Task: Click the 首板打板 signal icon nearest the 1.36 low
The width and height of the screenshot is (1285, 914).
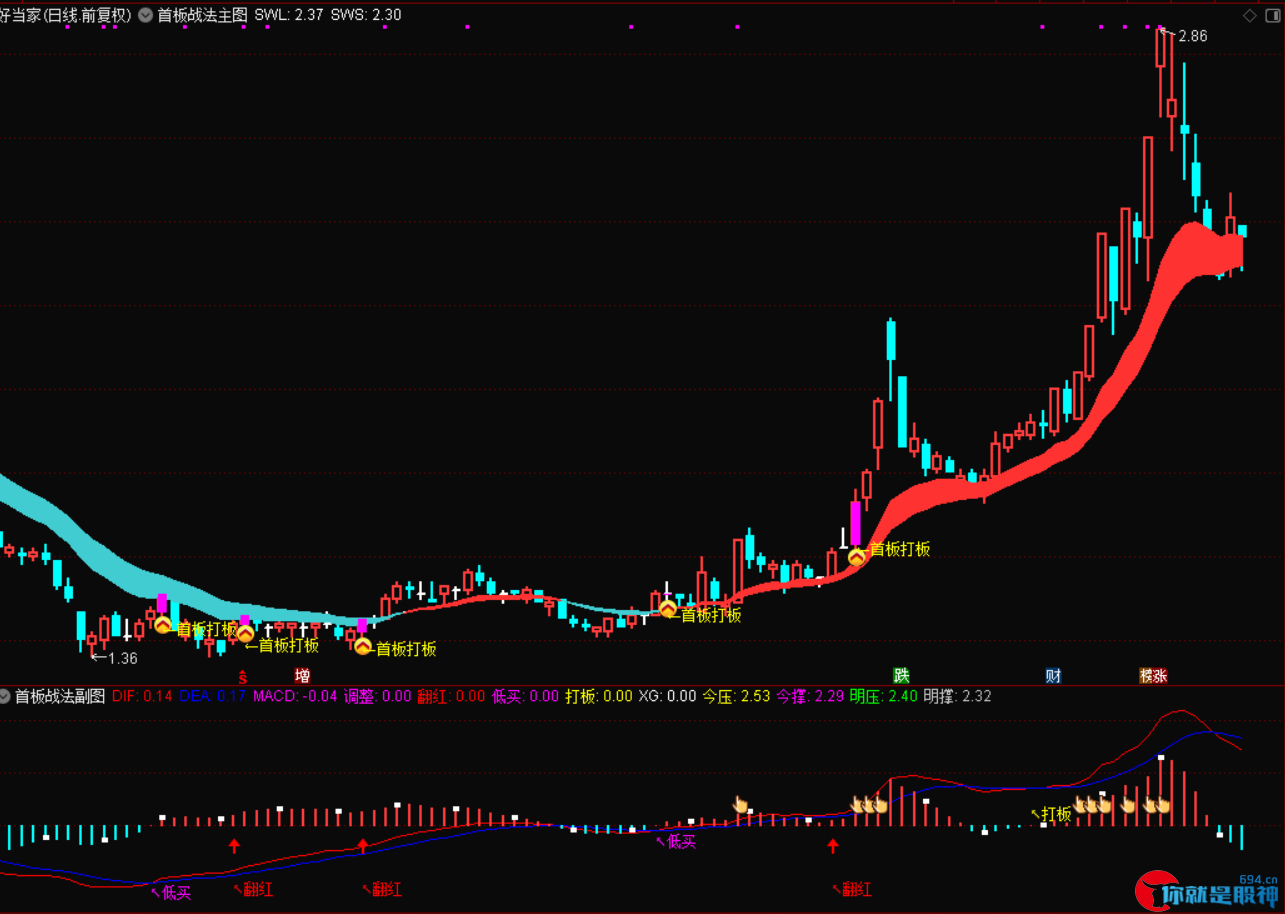Action: click(x=163, y=624)
